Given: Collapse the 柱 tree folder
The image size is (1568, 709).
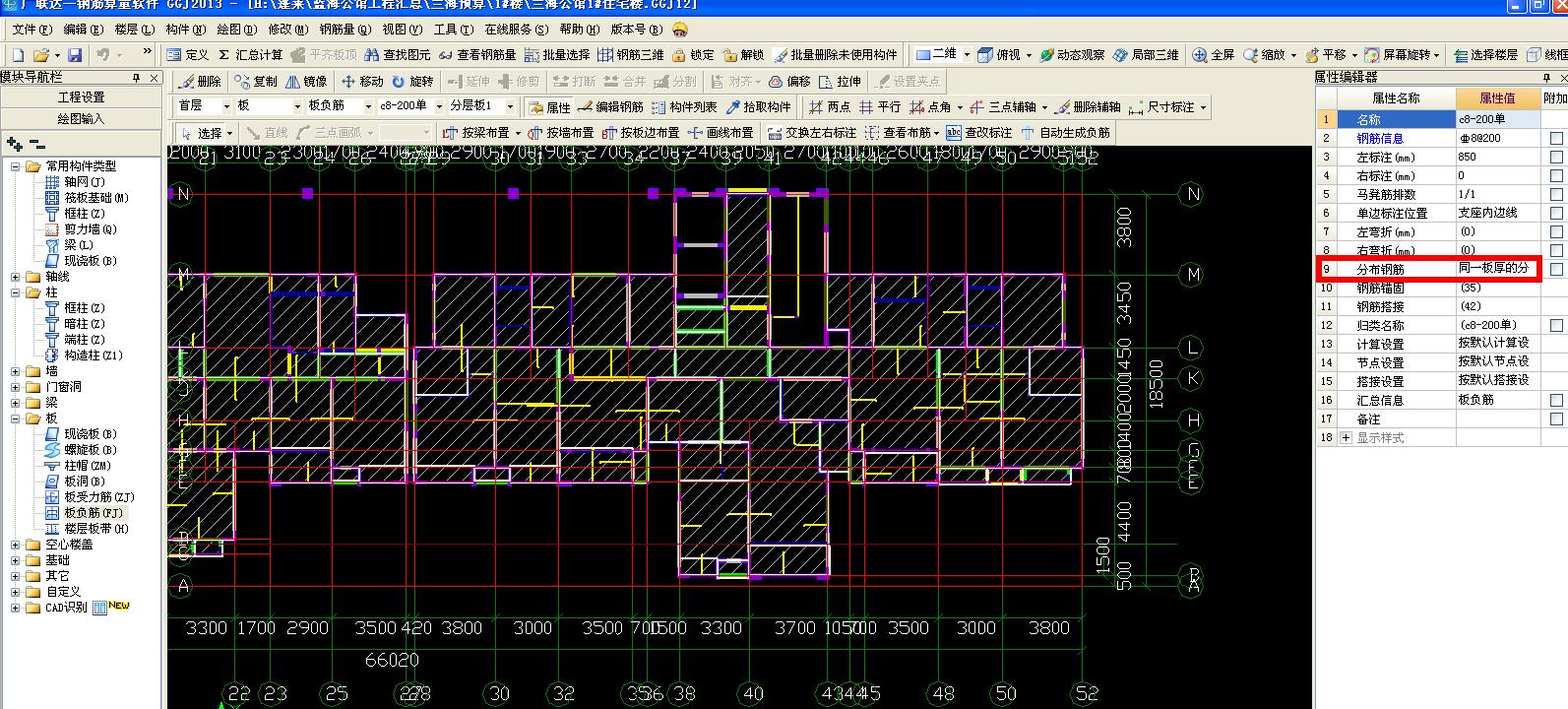Looking at the screenshot, I should pos(16,292).
